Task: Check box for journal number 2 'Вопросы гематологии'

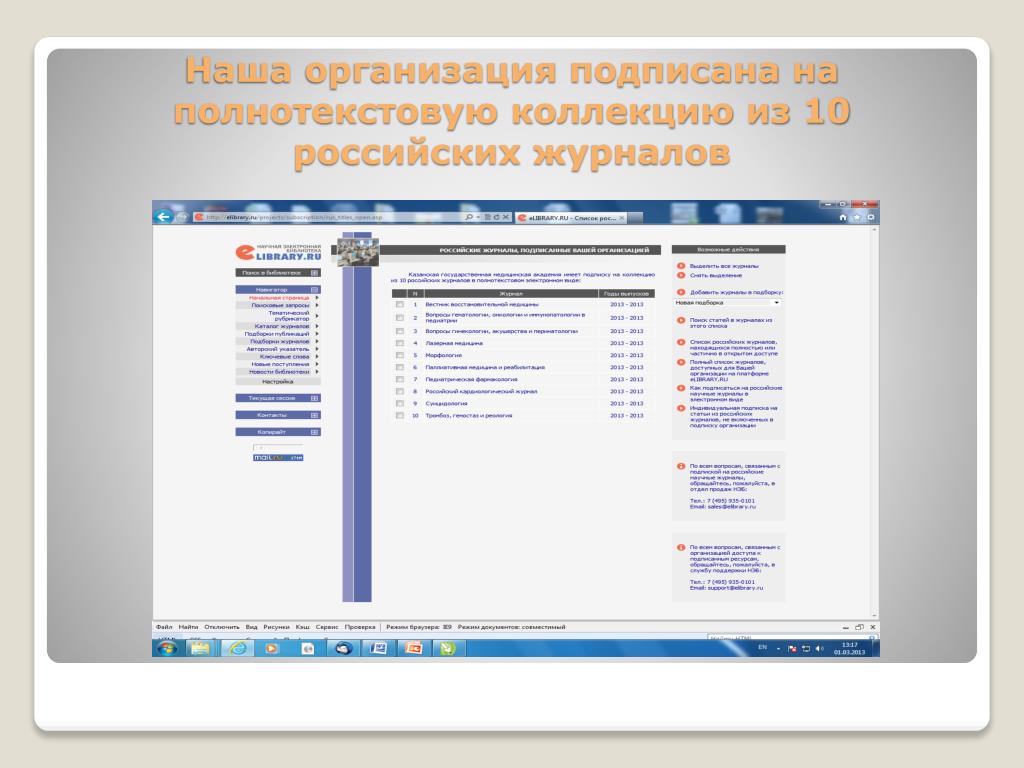Action: tap(400, 317)
